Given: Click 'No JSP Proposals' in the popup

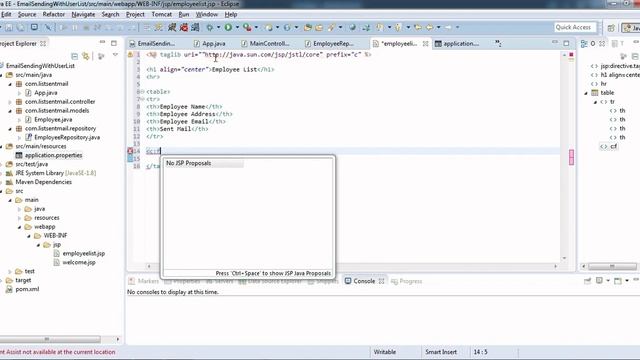Looking at the screenshot, I should pyautogui.click(x=189, y=163).
